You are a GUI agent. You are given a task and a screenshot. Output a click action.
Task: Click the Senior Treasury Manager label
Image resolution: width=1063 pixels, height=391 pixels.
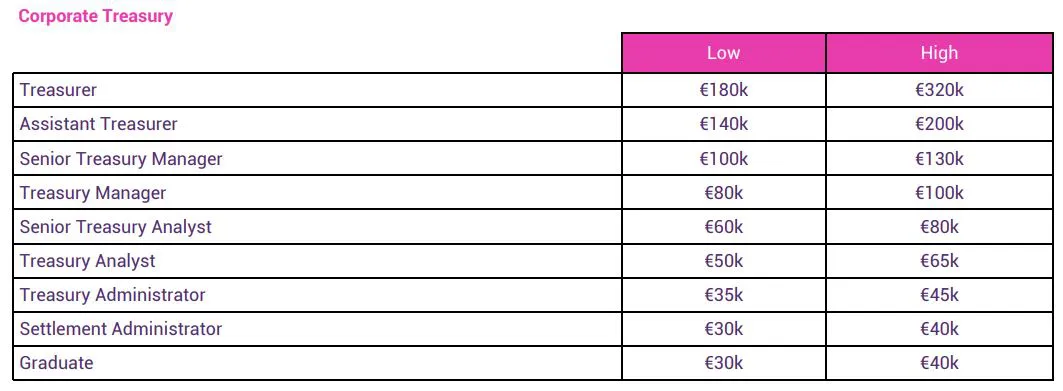(x=121, y=159)
